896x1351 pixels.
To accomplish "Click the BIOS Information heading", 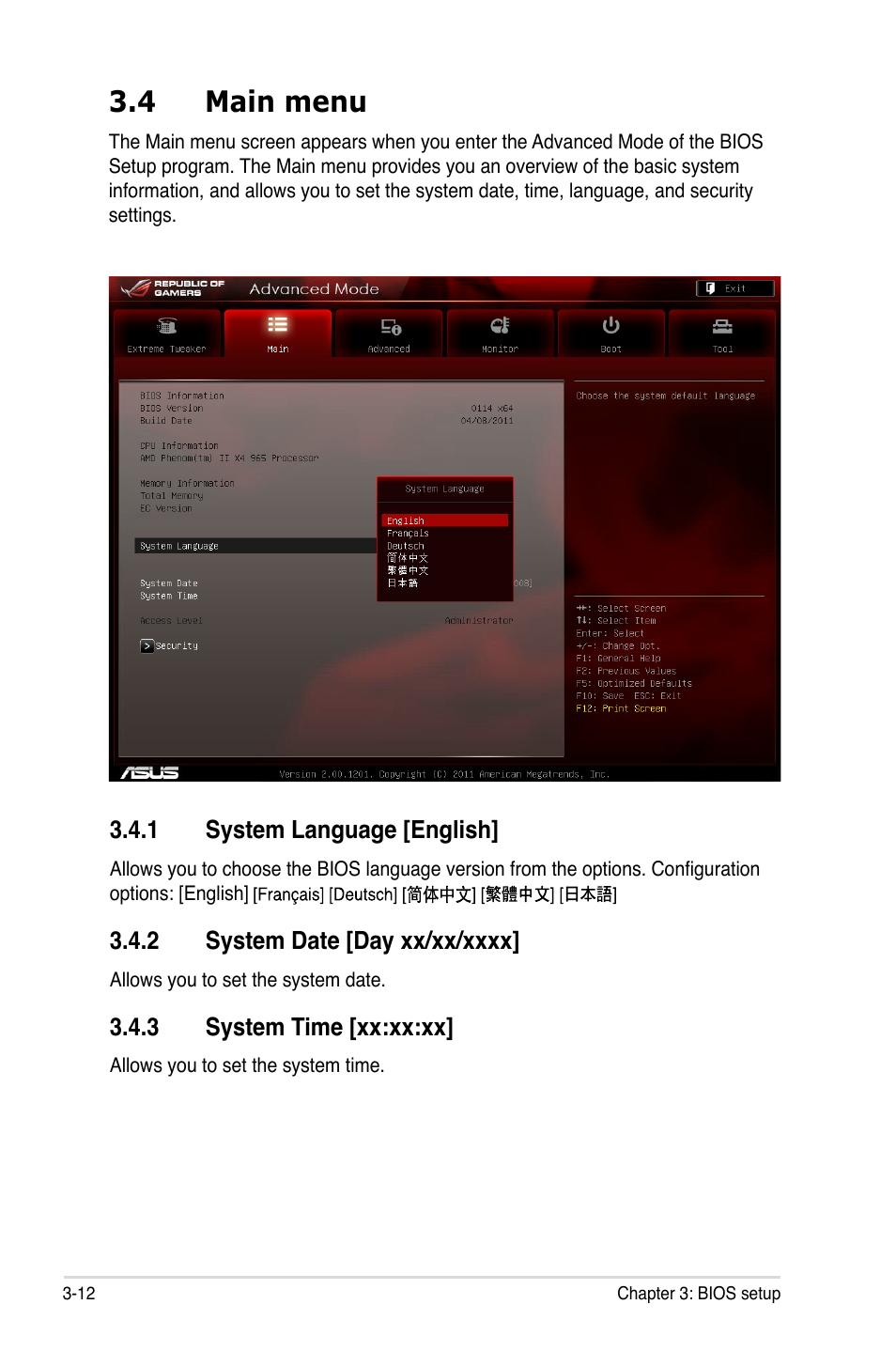I will [182, 396].
